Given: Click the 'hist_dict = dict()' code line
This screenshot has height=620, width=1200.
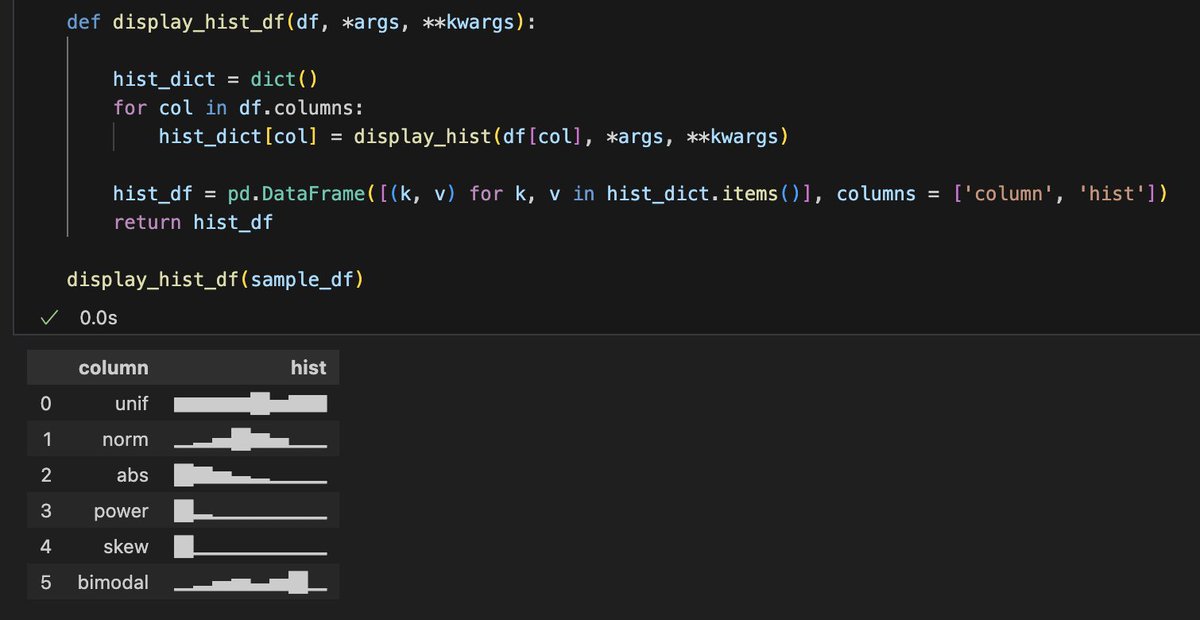Looking at the screenshot, I should tap(215, 79).
